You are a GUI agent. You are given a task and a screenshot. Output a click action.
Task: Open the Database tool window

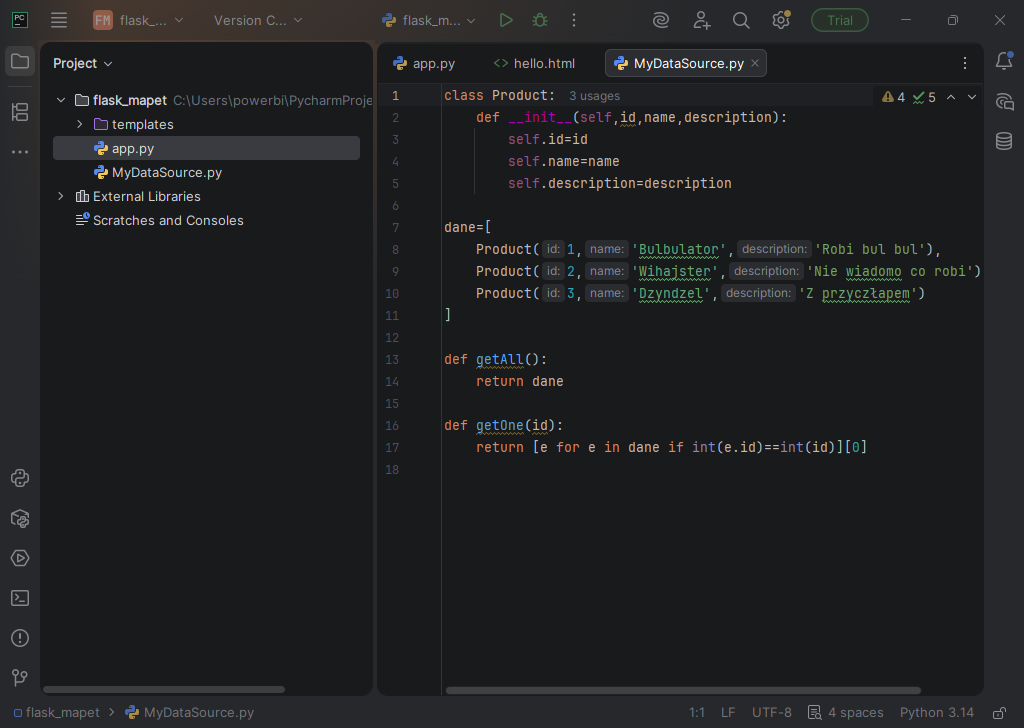(x=1004, y=141)
